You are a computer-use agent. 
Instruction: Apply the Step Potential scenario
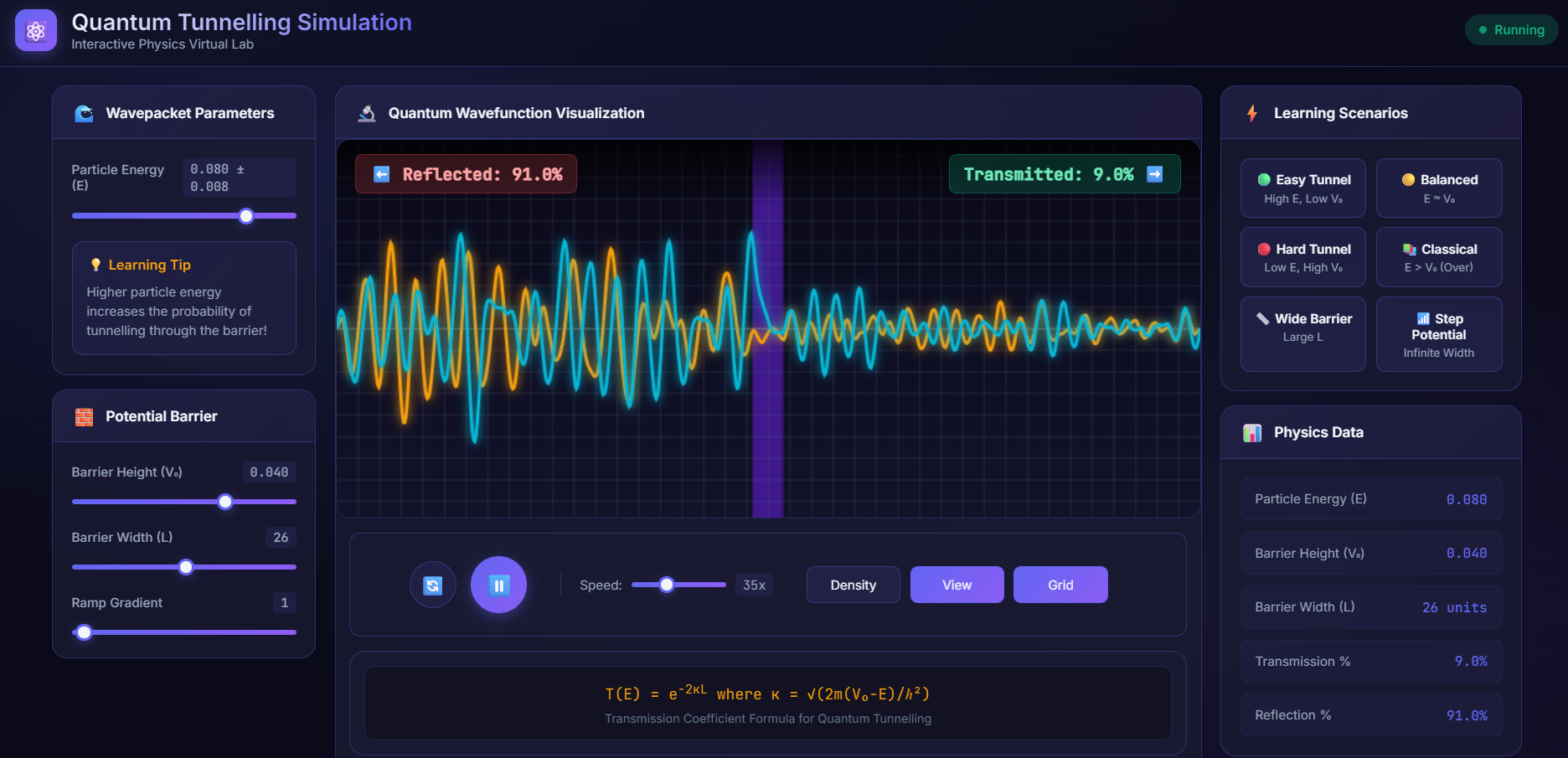pyautogui.click(x=1439, y=333)
